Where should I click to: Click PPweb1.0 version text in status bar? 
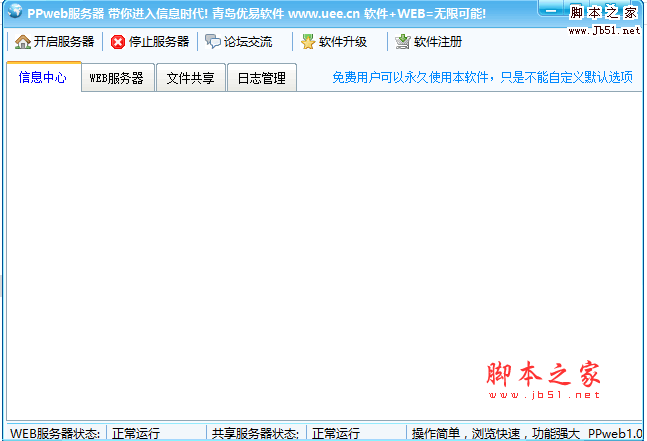(615, 433)
